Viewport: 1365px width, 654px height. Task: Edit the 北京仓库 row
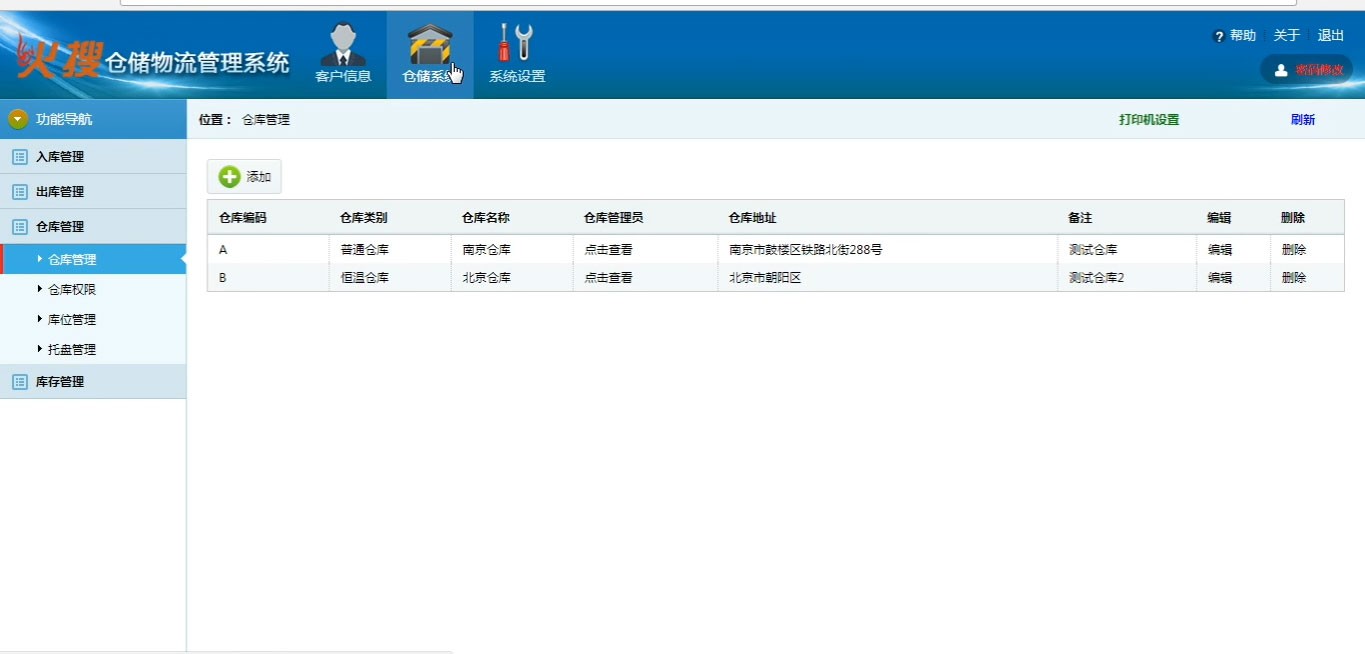(1219, 278)
